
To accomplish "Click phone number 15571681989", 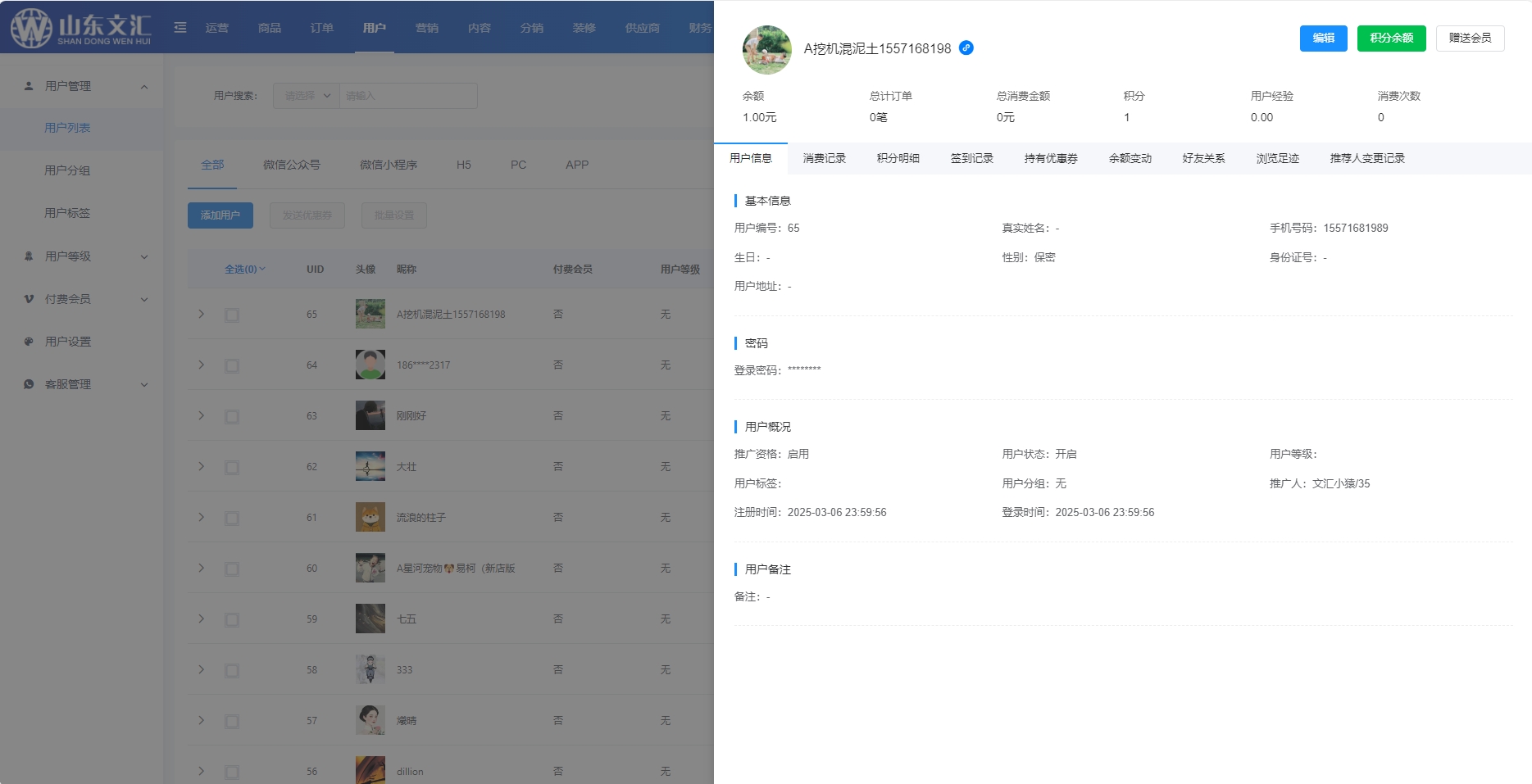I will point(1356,228).
